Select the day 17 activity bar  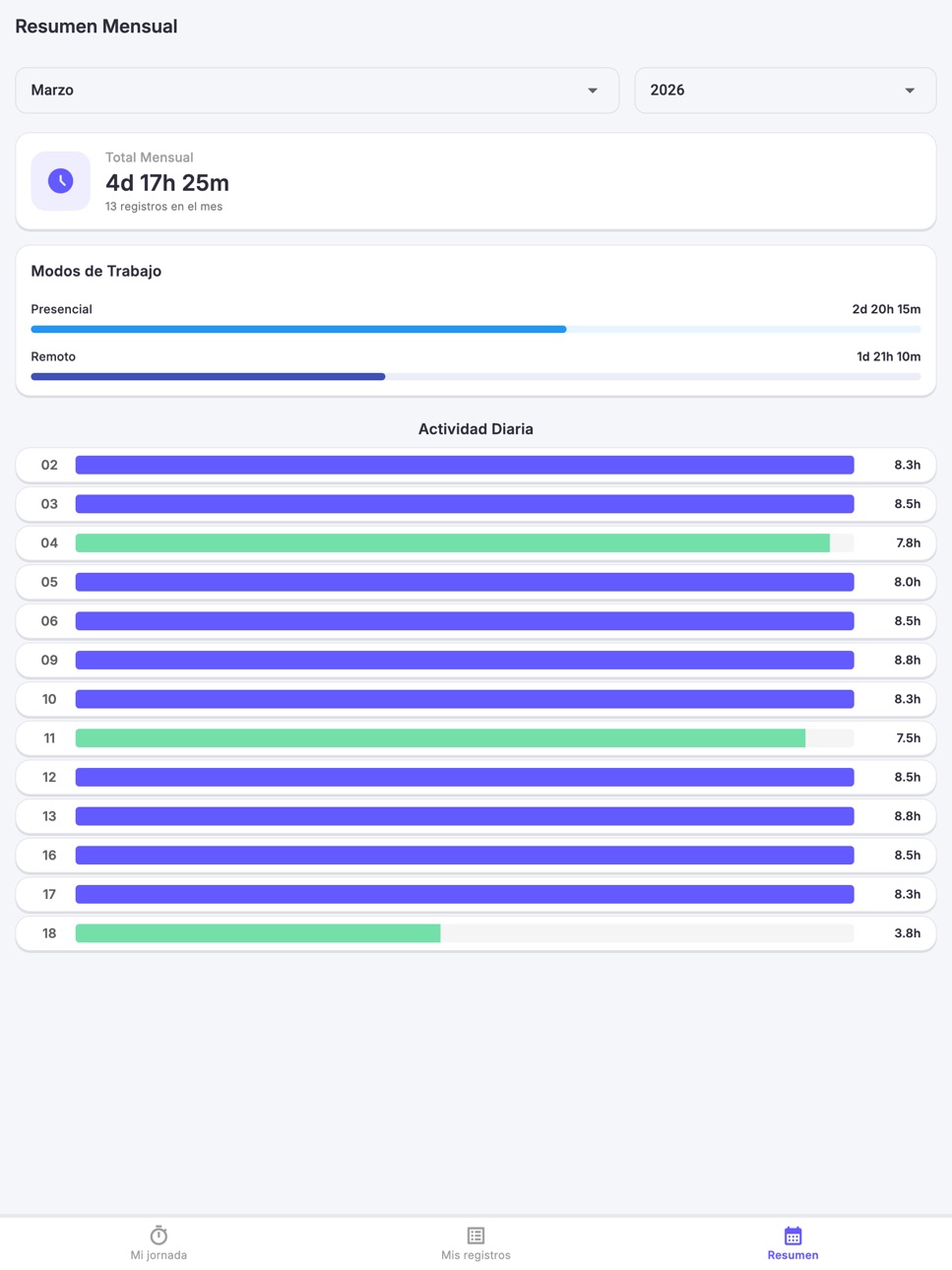click(465, 895)
